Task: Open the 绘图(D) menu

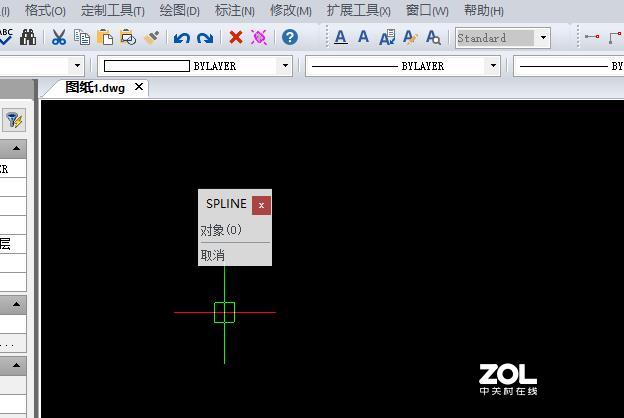Action: [179, 10]
